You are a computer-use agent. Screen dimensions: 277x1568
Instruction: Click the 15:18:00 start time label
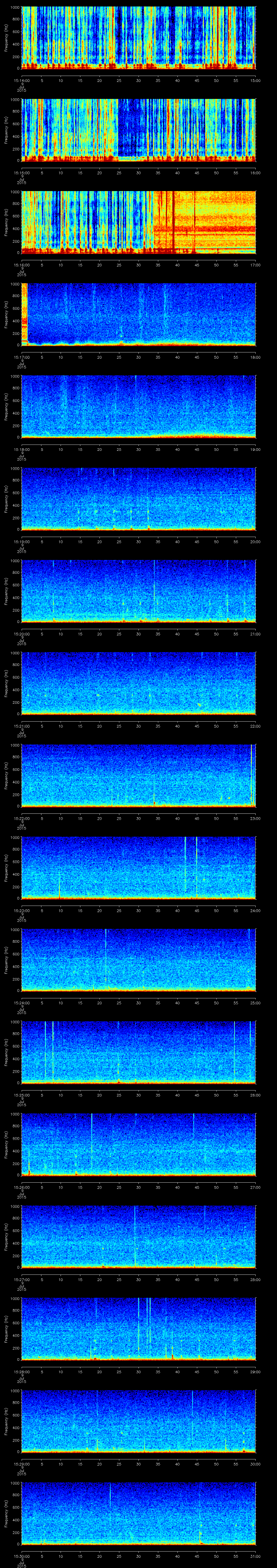point(21,449)
